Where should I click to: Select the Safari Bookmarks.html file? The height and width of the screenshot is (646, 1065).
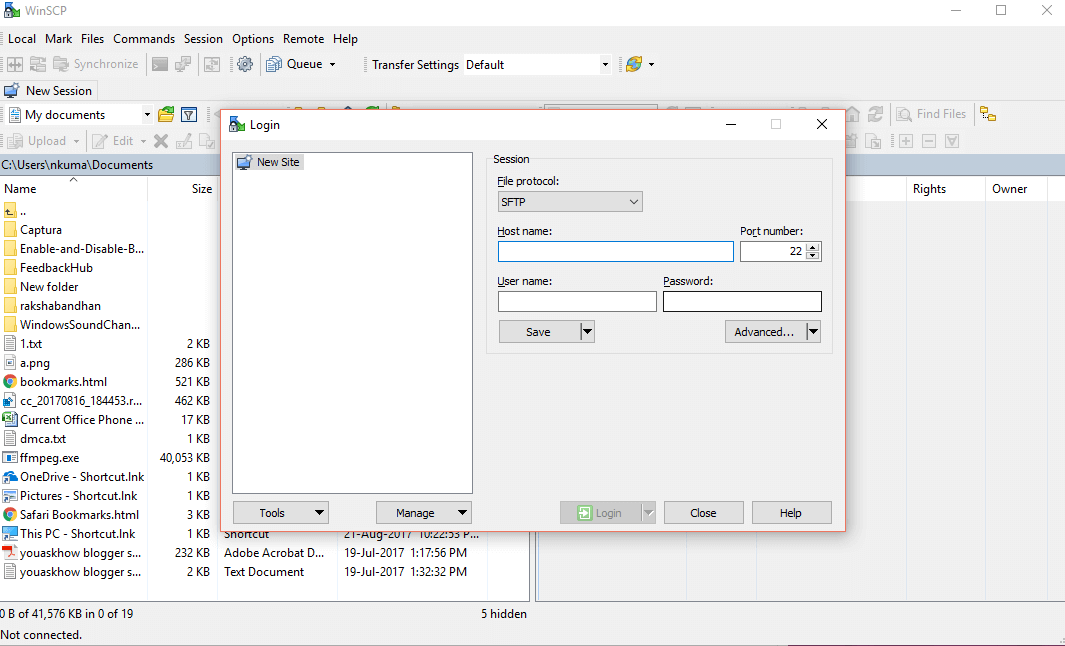point(79,516)
